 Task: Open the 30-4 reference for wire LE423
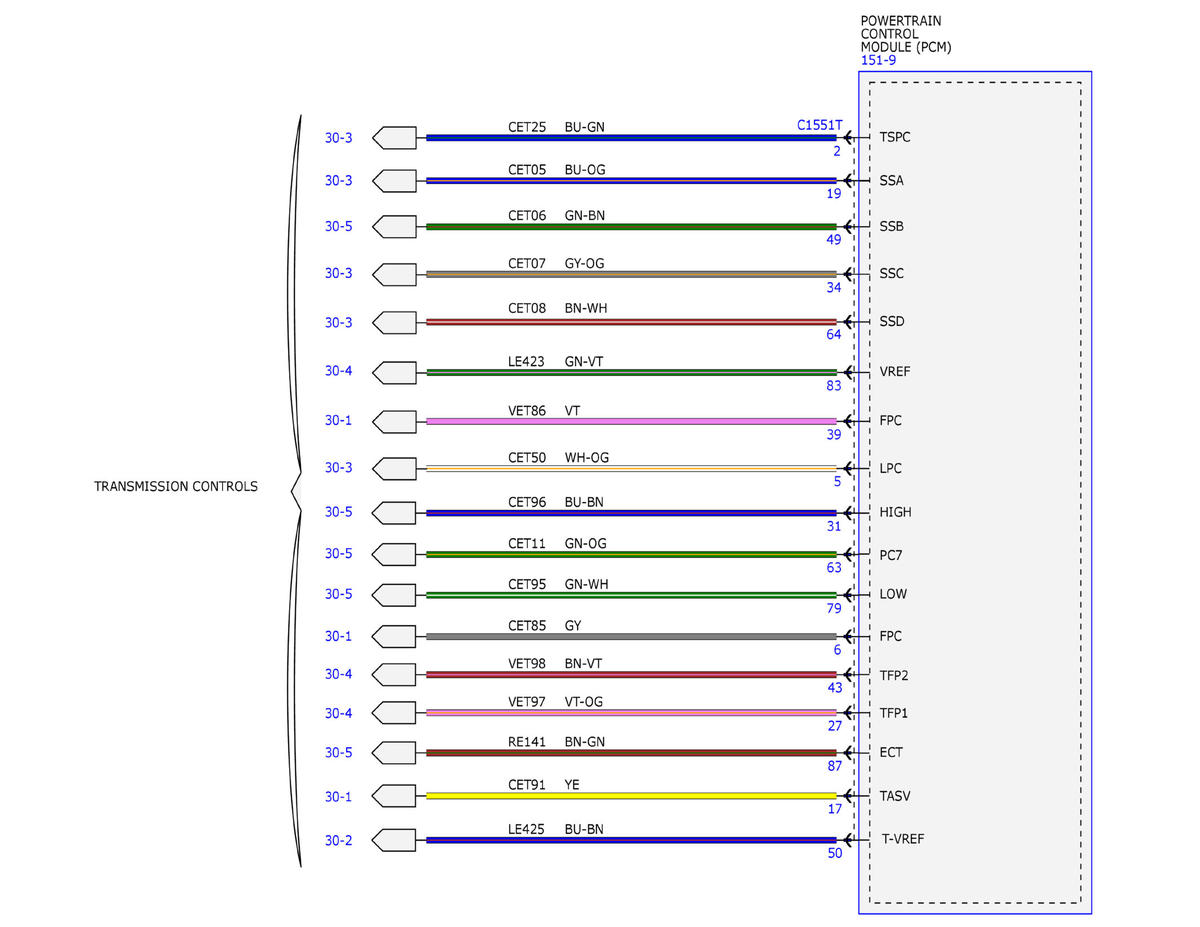(338, 371)
